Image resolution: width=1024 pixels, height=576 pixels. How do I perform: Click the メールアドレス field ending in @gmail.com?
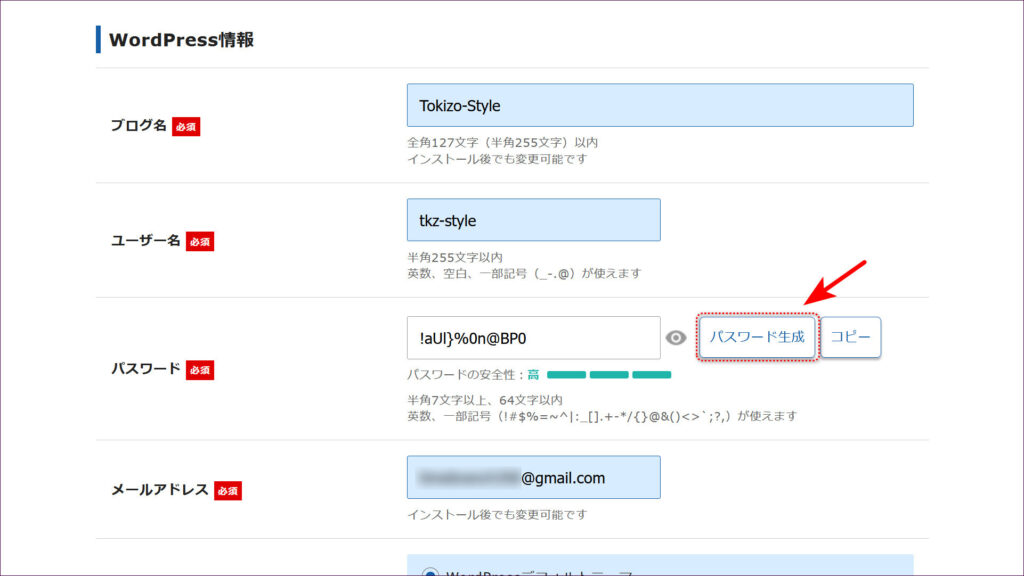[533, 477]
